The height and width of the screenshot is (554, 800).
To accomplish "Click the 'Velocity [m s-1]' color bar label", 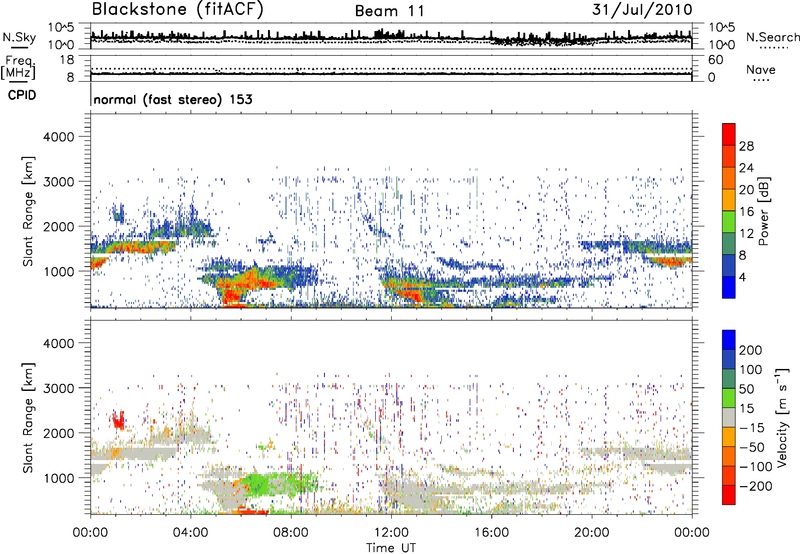I will click(x=782, y=417).
